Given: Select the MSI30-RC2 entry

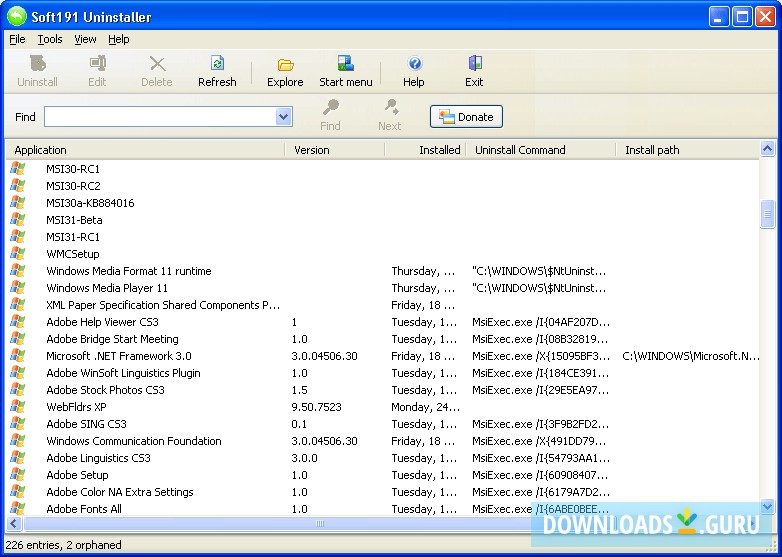Looking at the screenshot, I should point(73,186).
